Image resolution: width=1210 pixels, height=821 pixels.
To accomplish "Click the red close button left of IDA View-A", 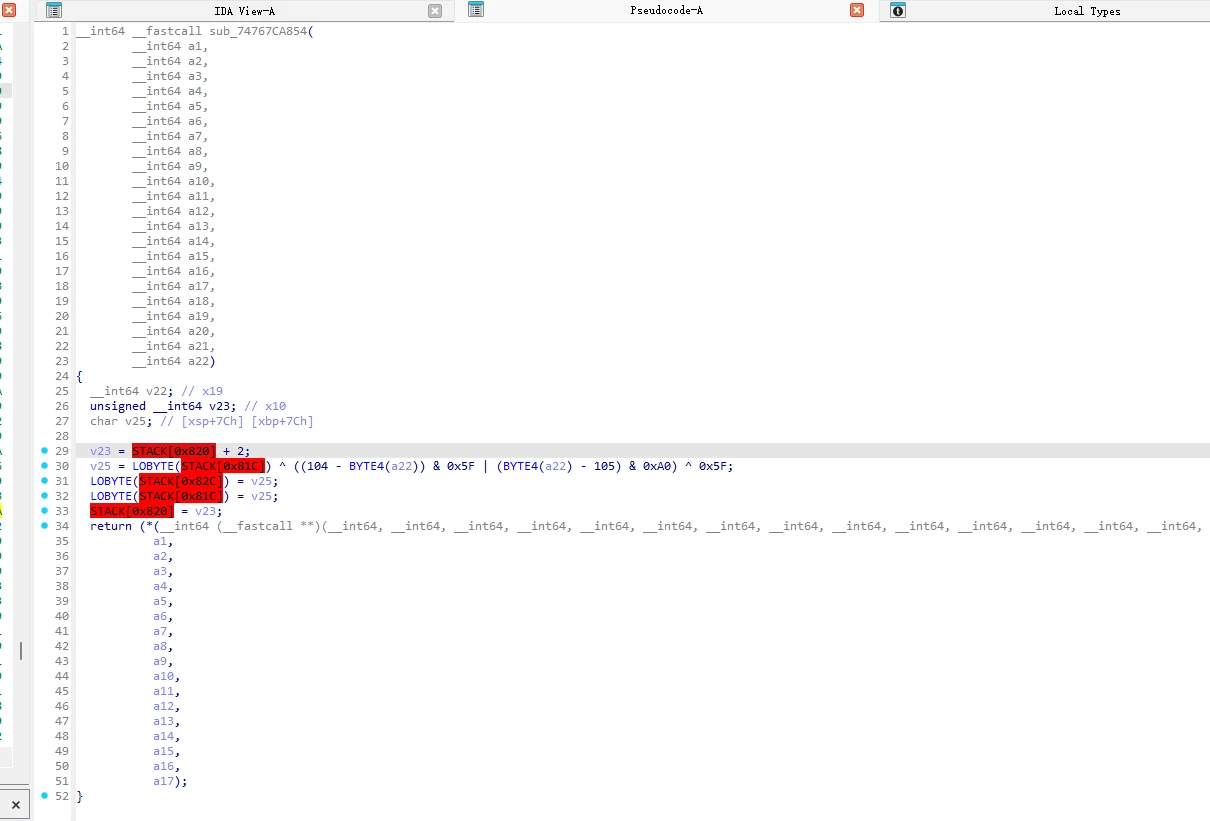I will 9,10.
